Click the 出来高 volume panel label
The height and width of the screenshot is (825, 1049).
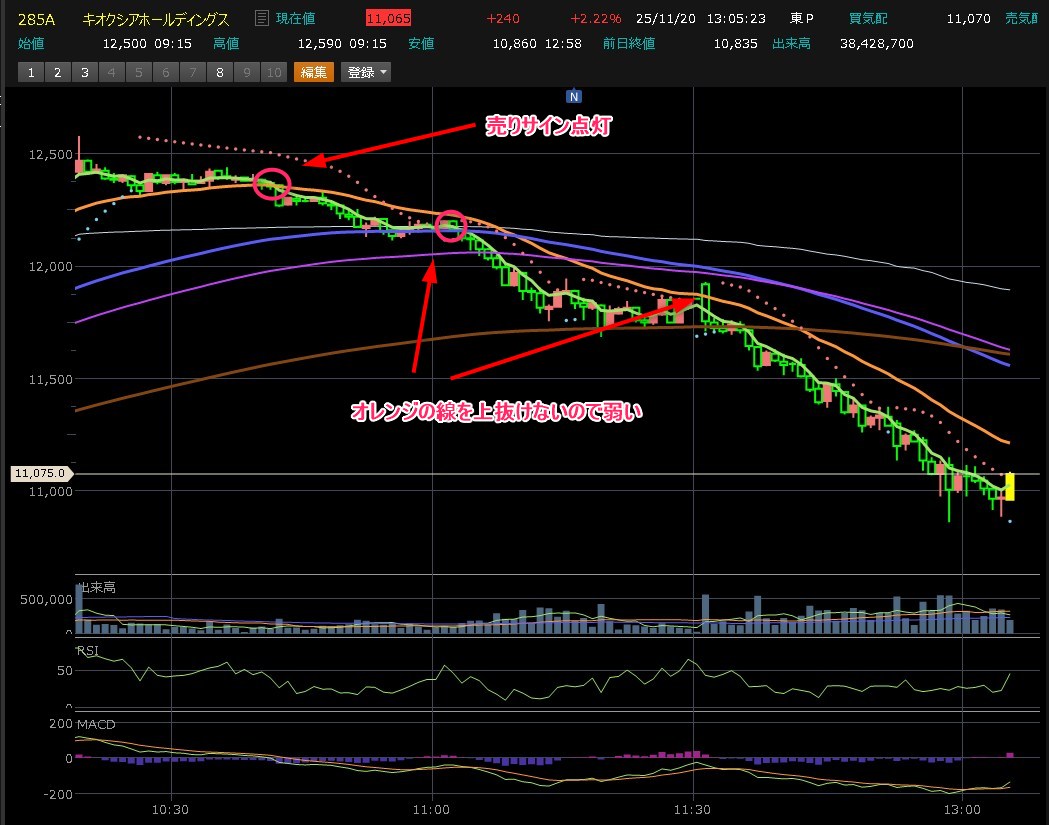tap(97, 588)
